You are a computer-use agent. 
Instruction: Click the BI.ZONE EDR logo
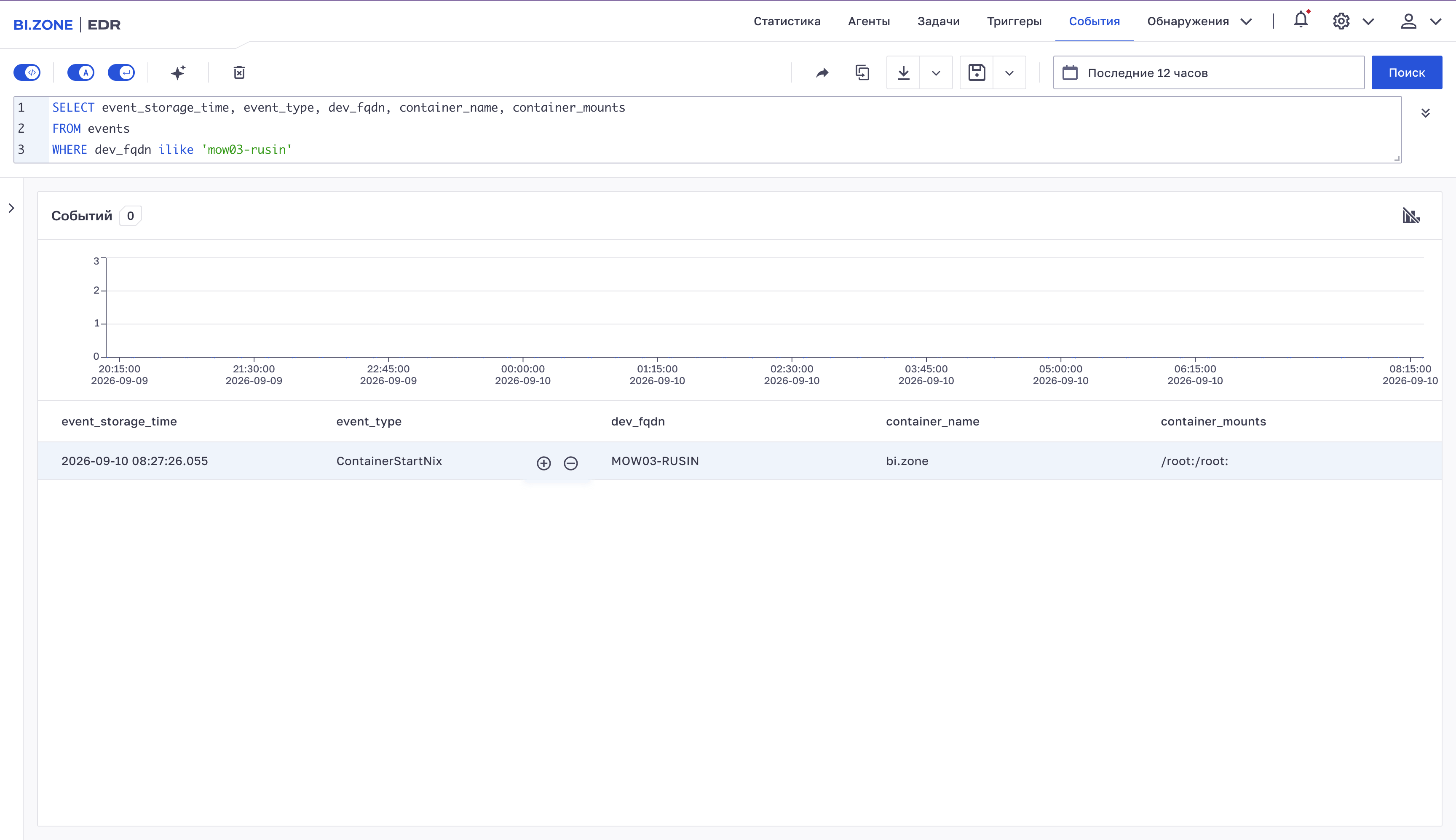[x=67, y=25]
